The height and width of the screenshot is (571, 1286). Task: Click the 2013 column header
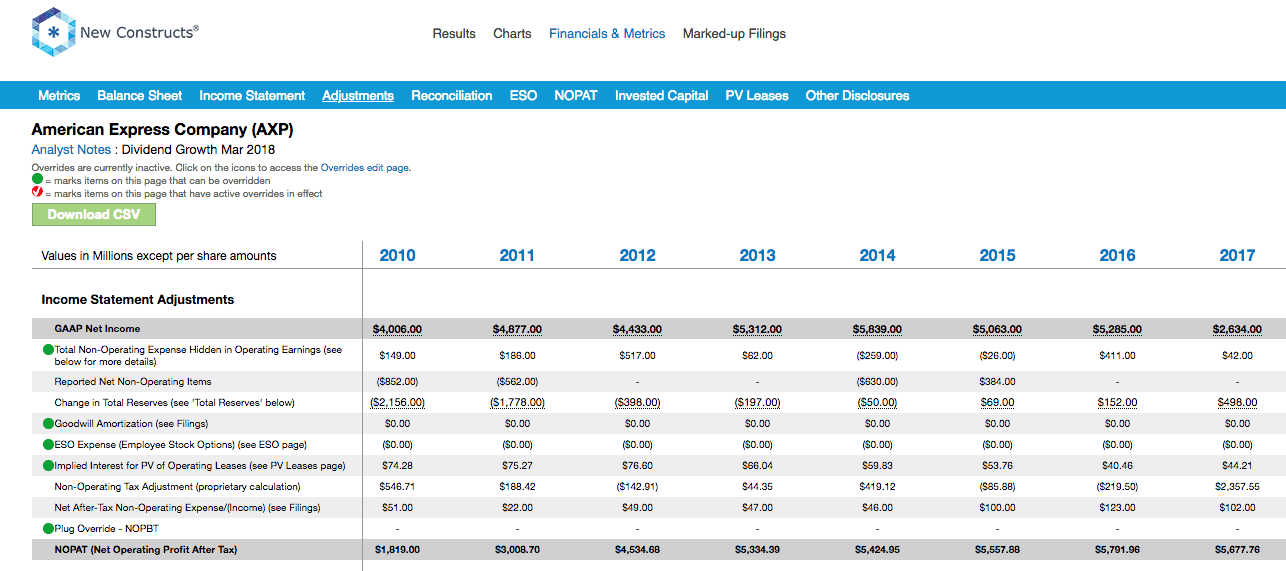[x=757, y=256]
